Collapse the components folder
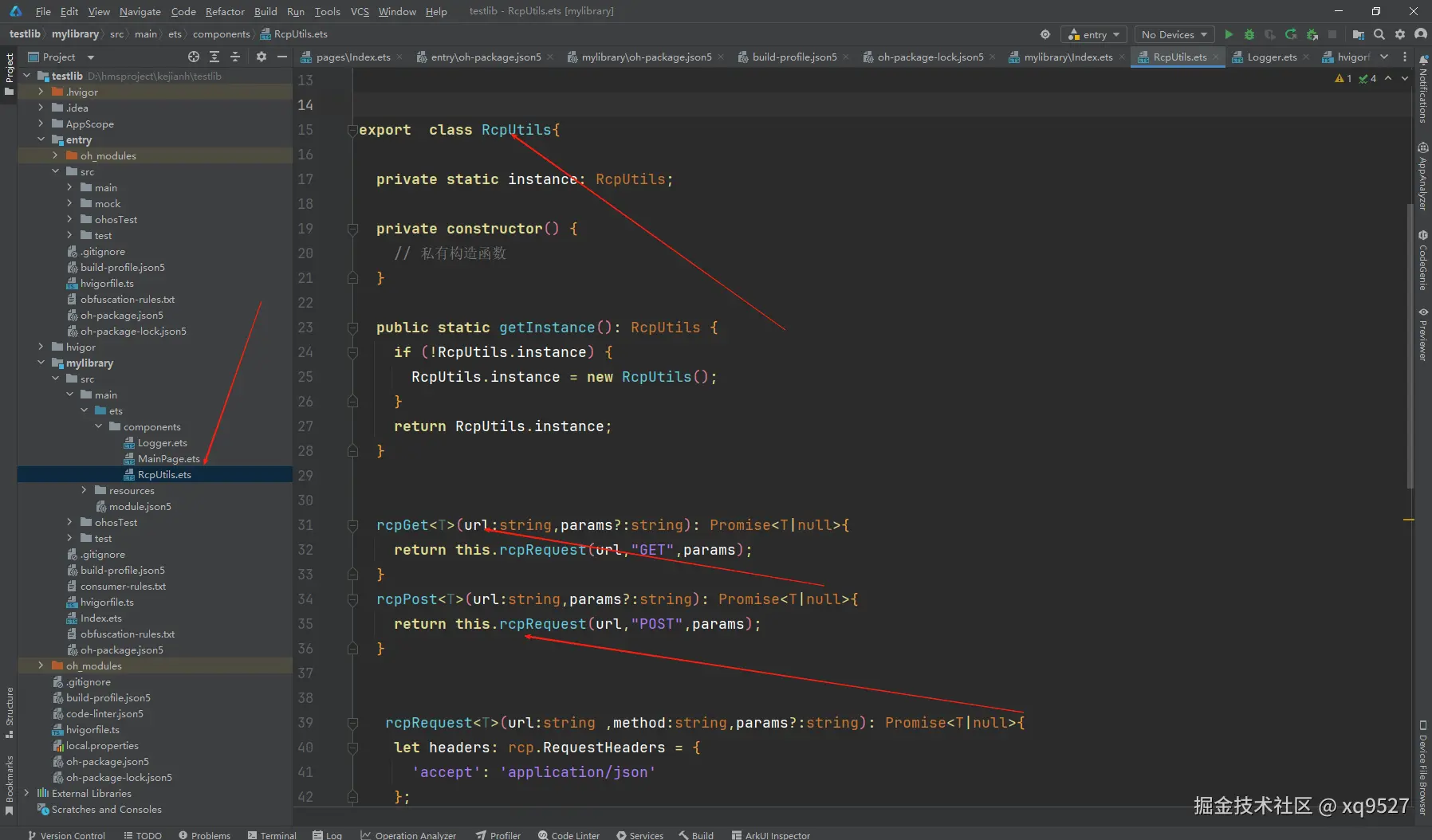 click(98, 426)
